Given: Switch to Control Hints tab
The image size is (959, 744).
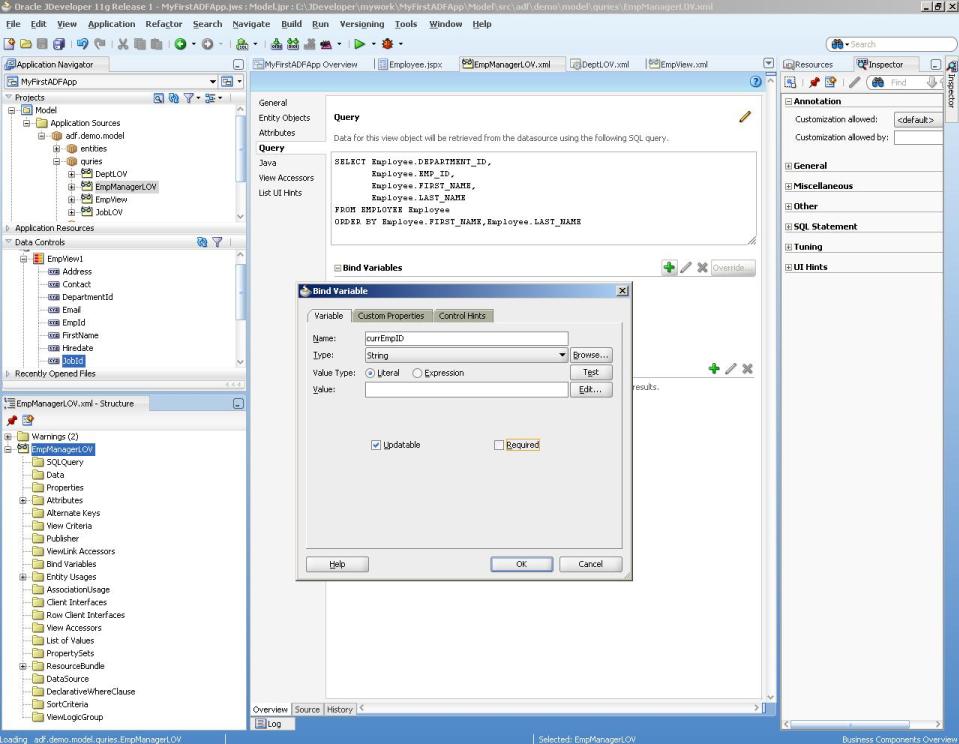Looking at the screenshot, I should pyautogui.click(x=462, y=316).
